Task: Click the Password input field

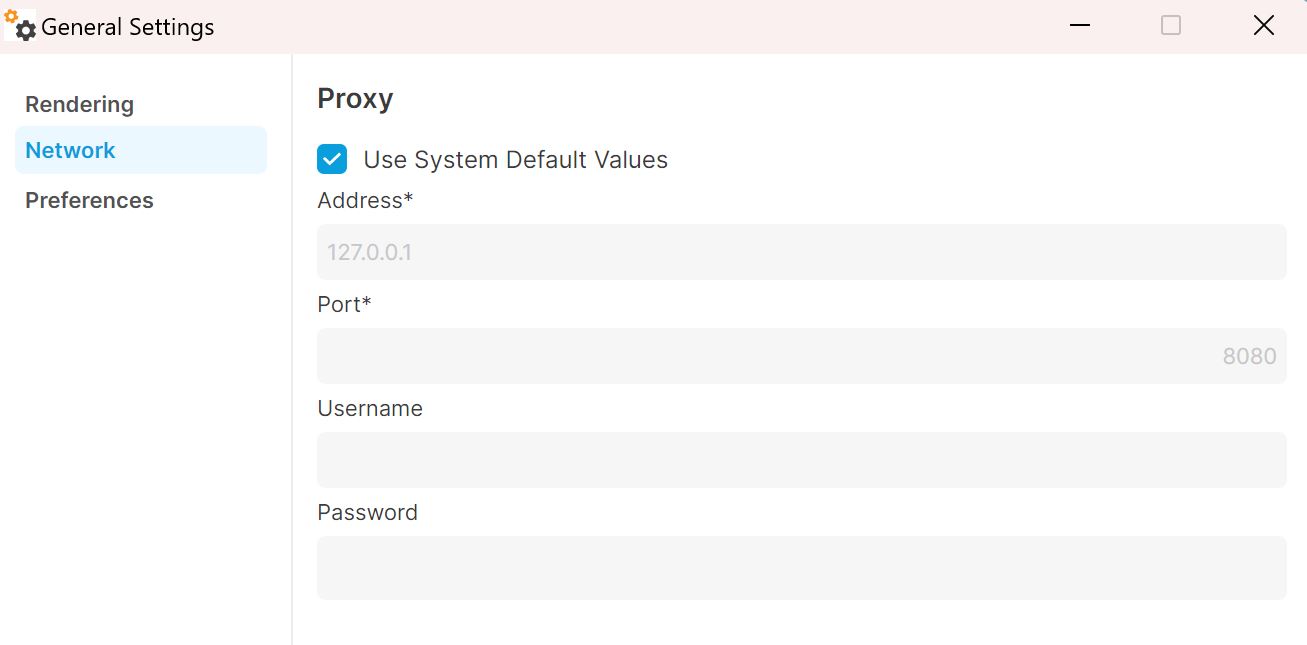Action: [801, 568]
